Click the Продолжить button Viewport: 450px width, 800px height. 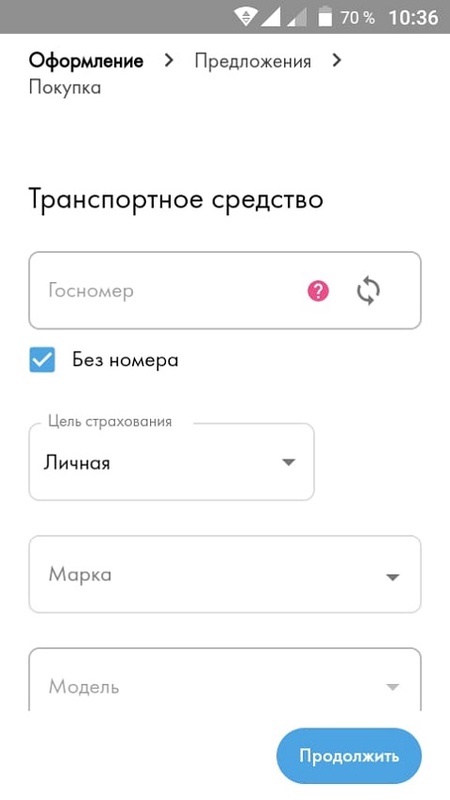tap(349, 756)
